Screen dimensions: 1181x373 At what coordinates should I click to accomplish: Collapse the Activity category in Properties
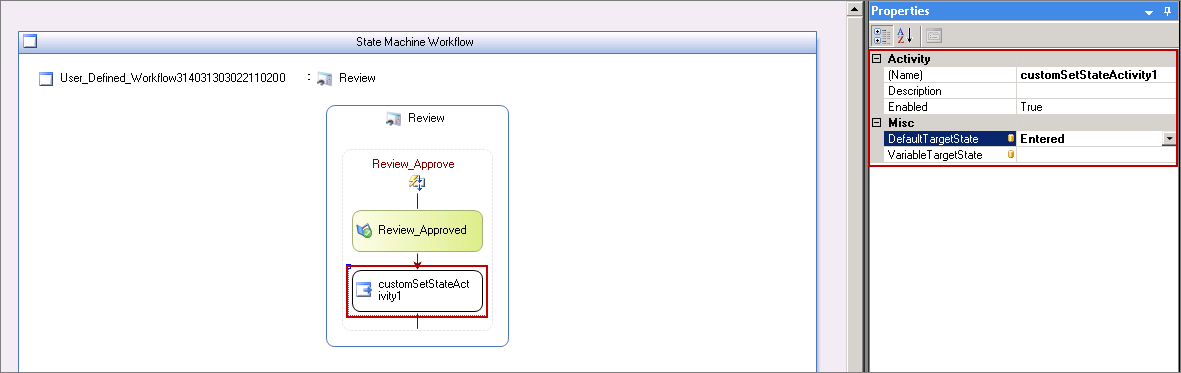pos(877,59)
